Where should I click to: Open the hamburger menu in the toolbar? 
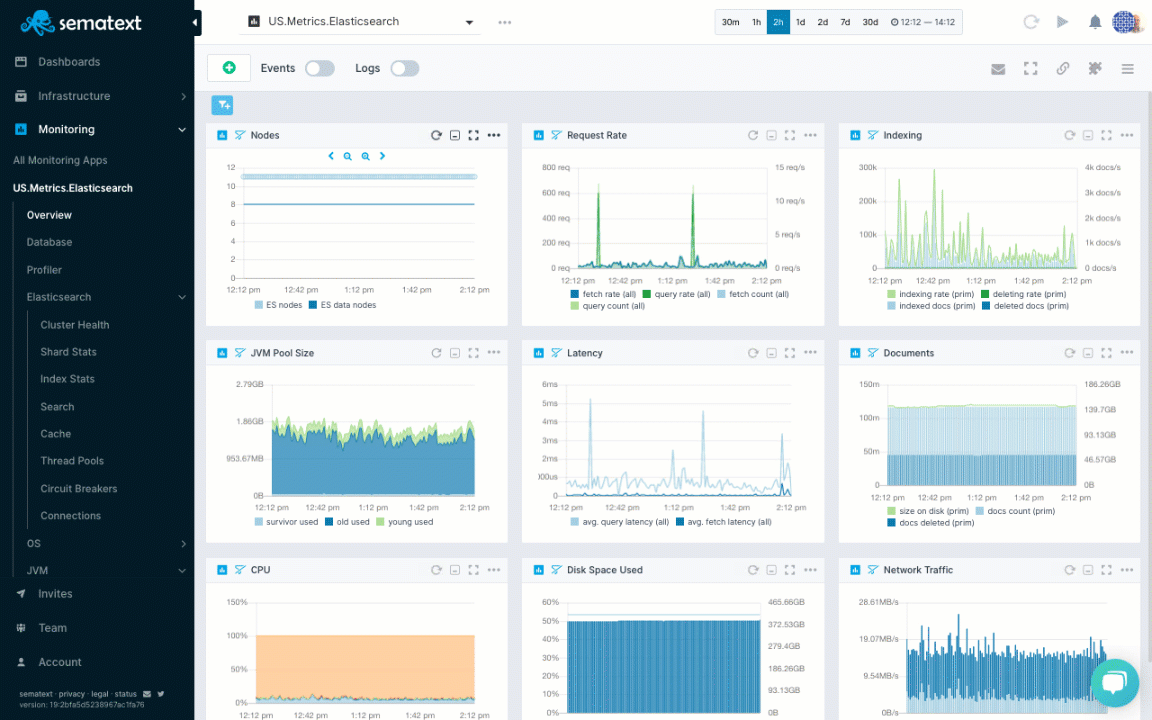tap(1128, 69)
